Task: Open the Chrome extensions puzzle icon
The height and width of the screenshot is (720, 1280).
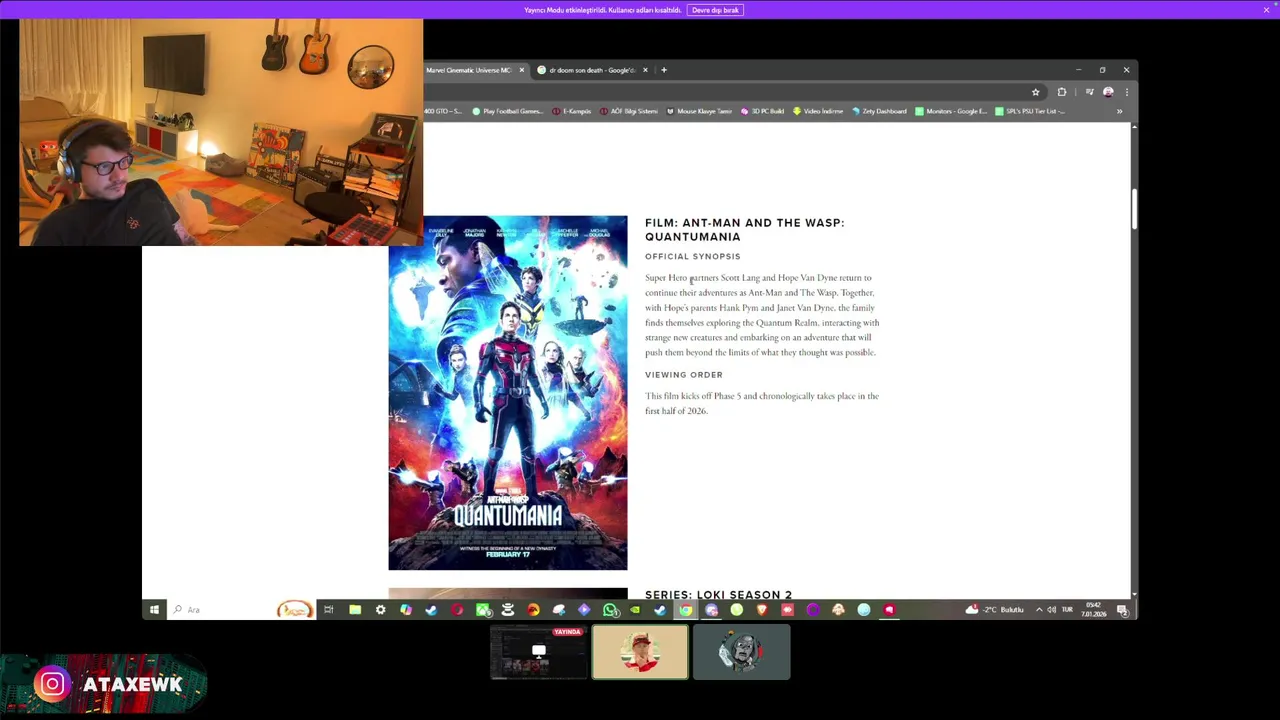Action: [1062, 92]
